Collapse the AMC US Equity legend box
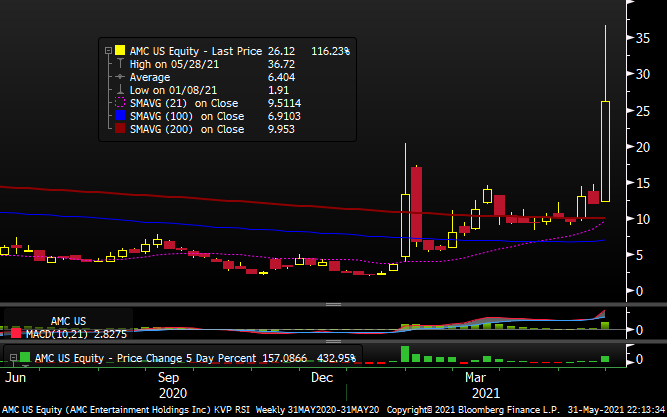The height and width of the screenshot is (417, 667). tap(108, 51)
